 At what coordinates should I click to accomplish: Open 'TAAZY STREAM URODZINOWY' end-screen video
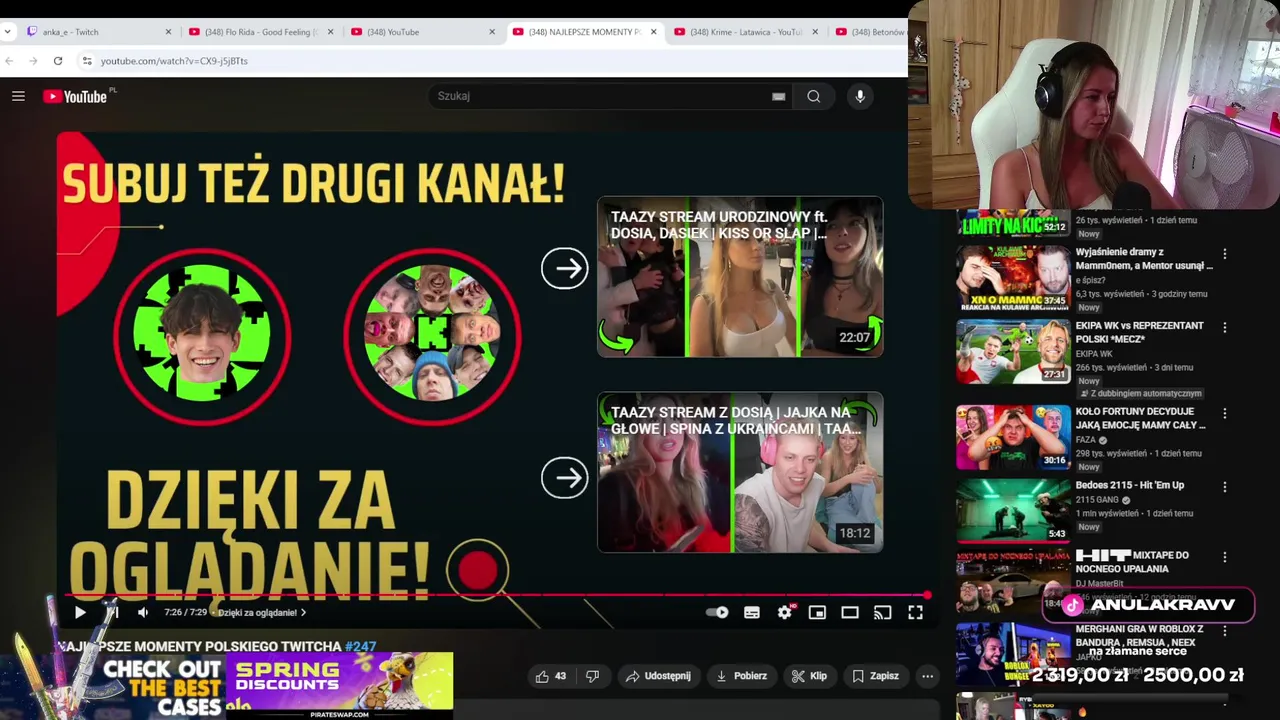point(740,277)
